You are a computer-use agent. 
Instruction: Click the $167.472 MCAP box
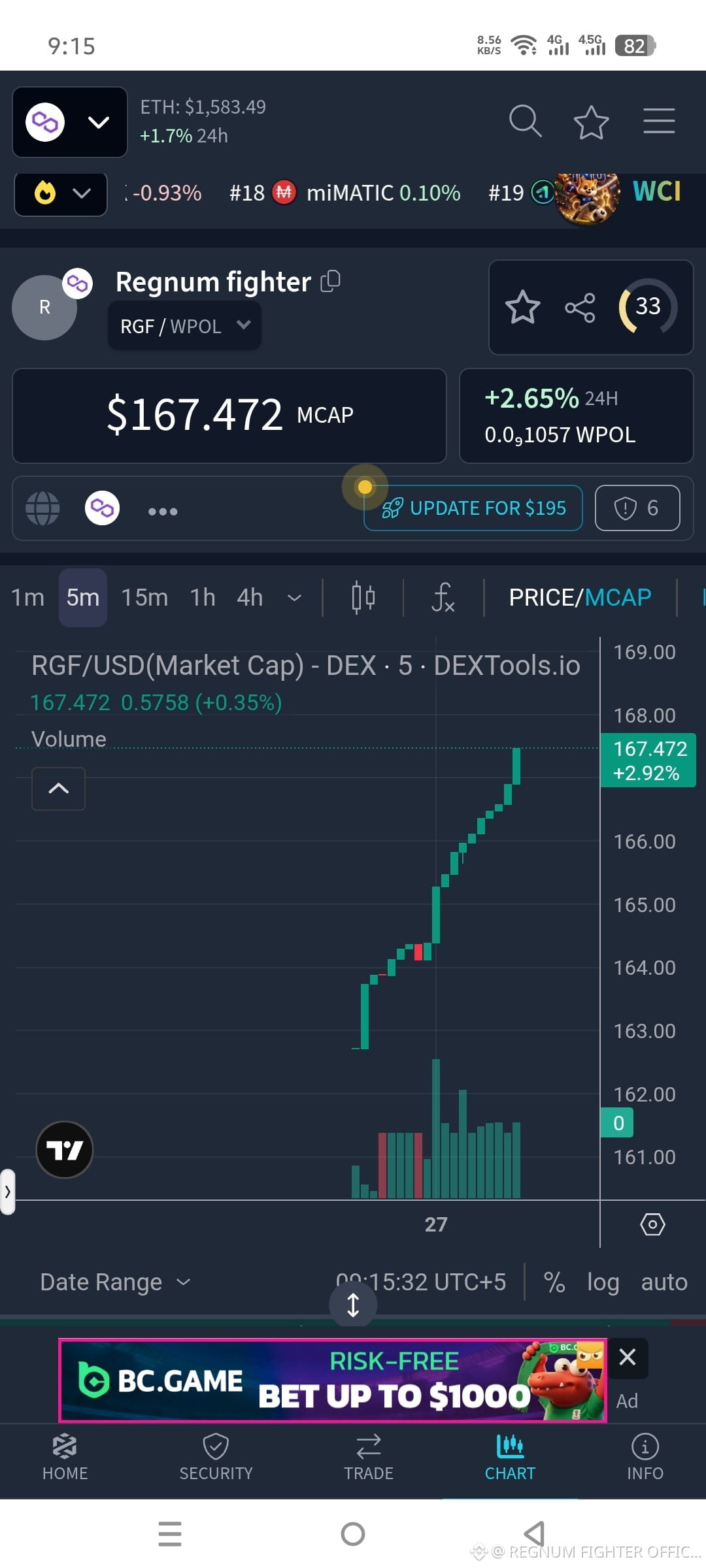[229, 416]
